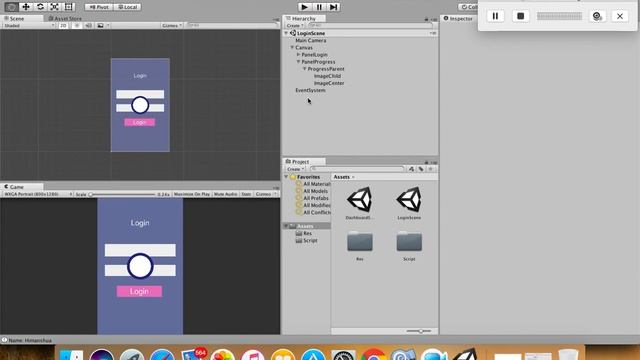640x360 pixels.
Task: Click save search star icon in Project
Action: pos(431,169)
